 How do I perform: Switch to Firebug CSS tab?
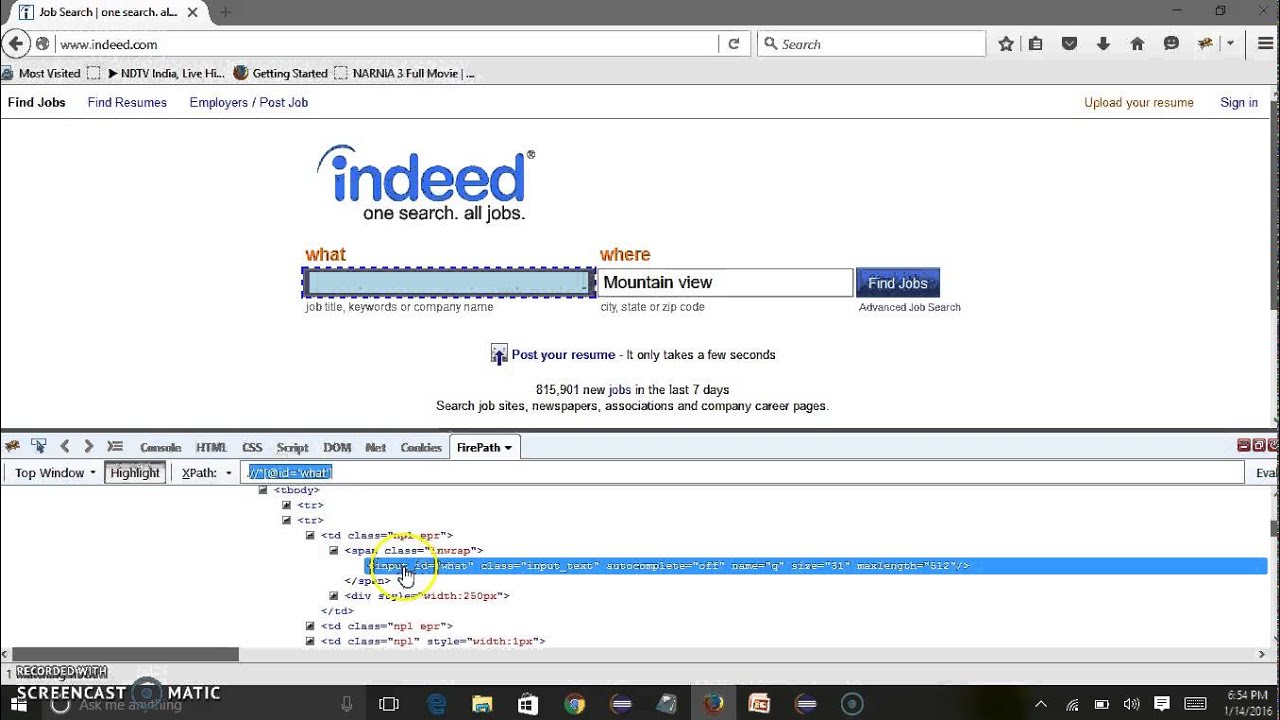[x=252, y=448]
